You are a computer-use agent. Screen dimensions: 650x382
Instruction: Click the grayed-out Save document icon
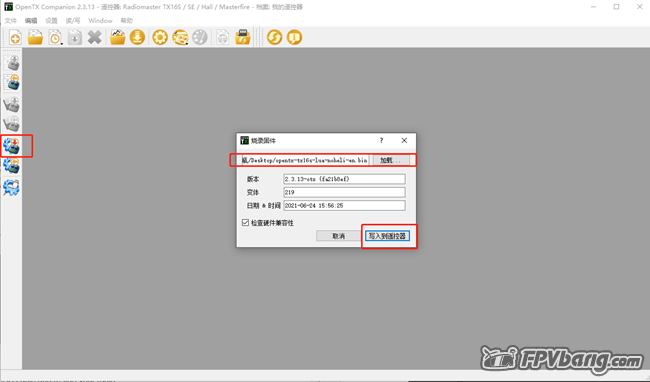75,38
